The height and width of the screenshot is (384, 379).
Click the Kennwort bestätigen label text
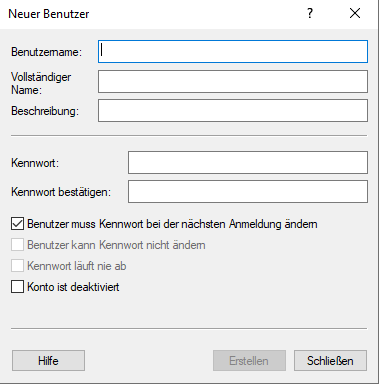coord(61,192)
